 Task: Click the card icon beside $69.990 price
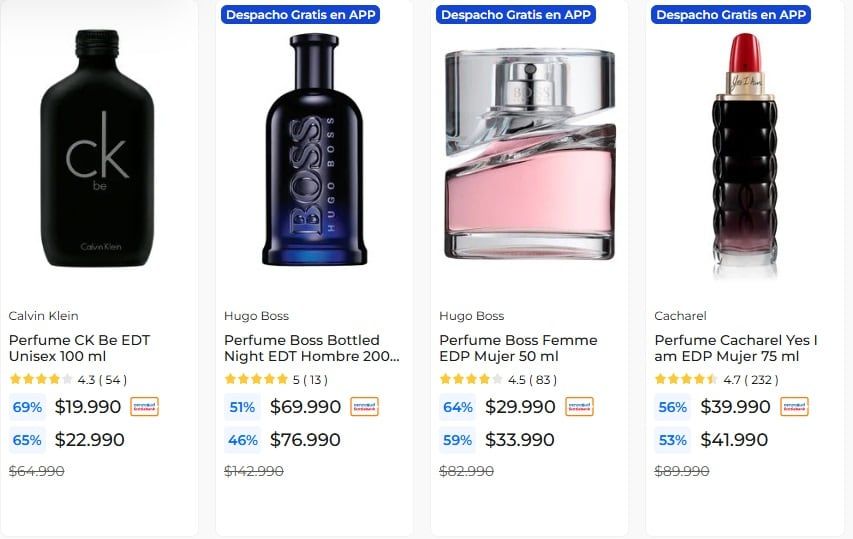click(x=364, y=407)
